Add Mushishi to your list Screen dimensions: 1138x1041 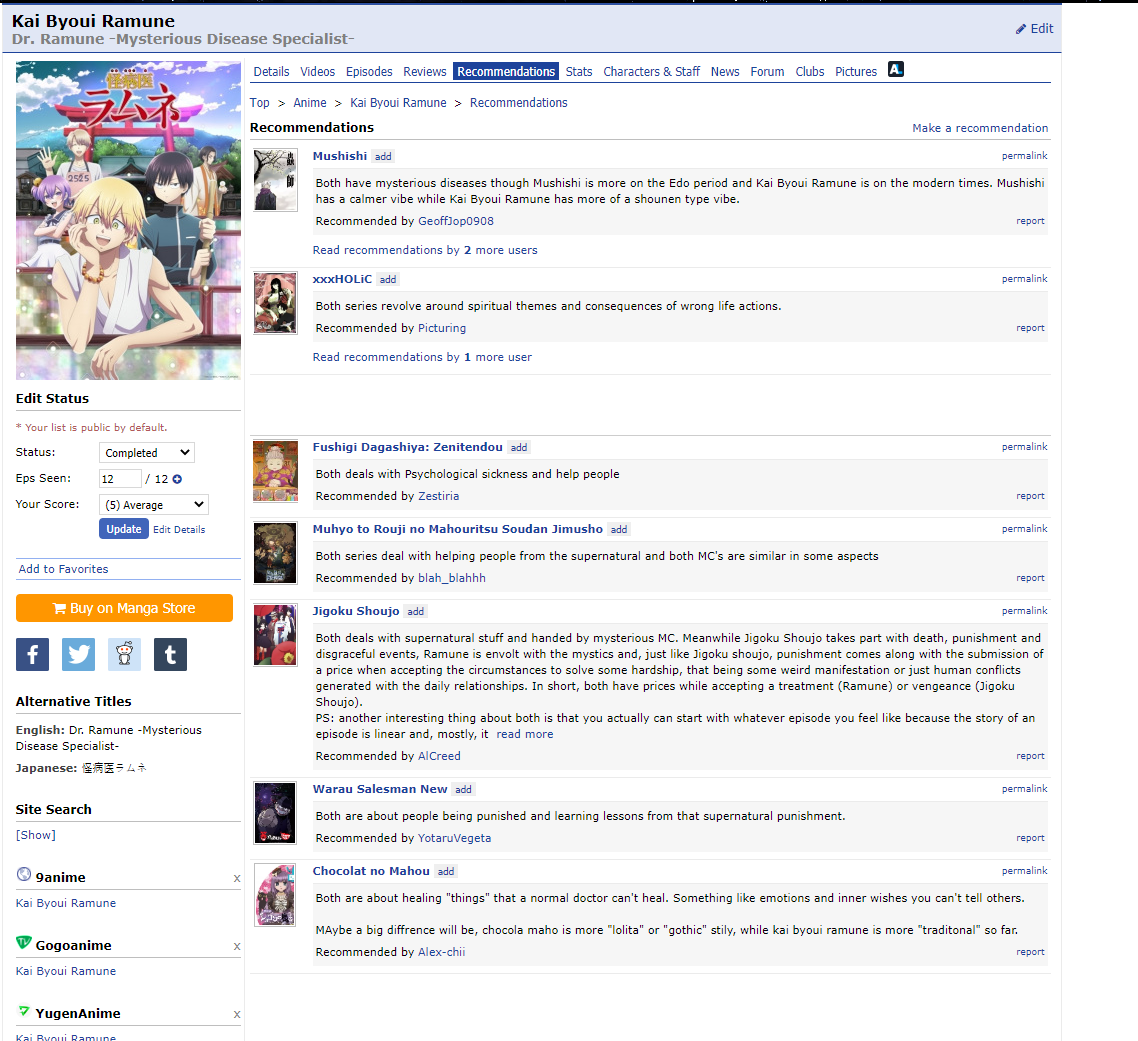pos(383,156)
